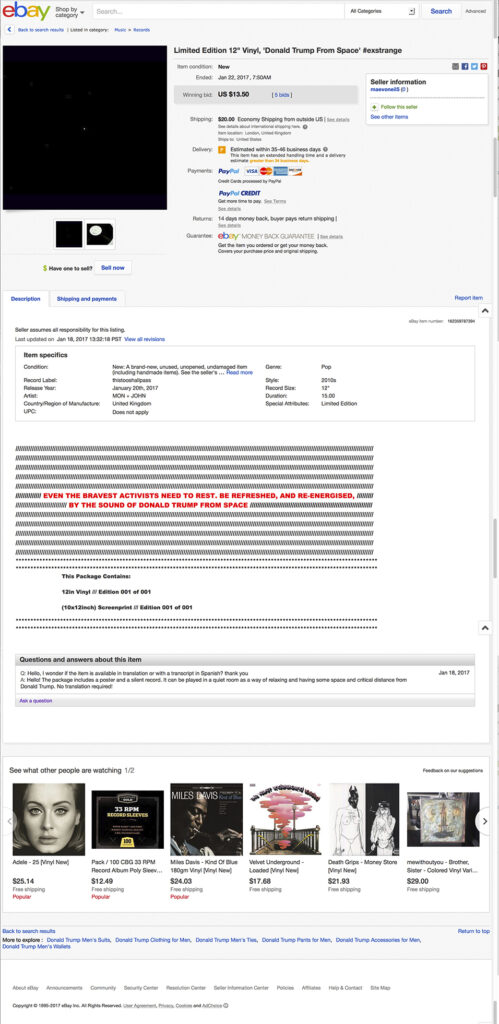499x1024 pixels.
Task: Select the vinyl record thumbnail image
Action: (x=100, y=234)
